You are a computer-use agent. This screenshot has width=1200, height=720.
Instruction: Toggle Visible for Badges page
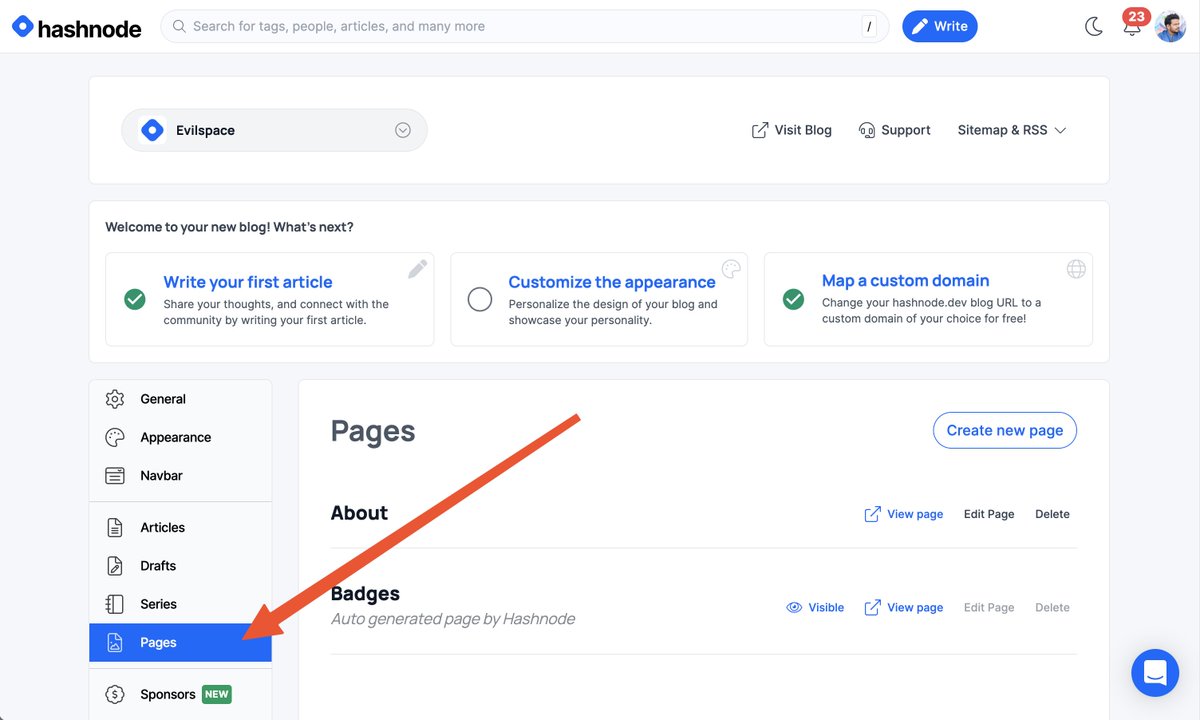[x=815, y=607]
